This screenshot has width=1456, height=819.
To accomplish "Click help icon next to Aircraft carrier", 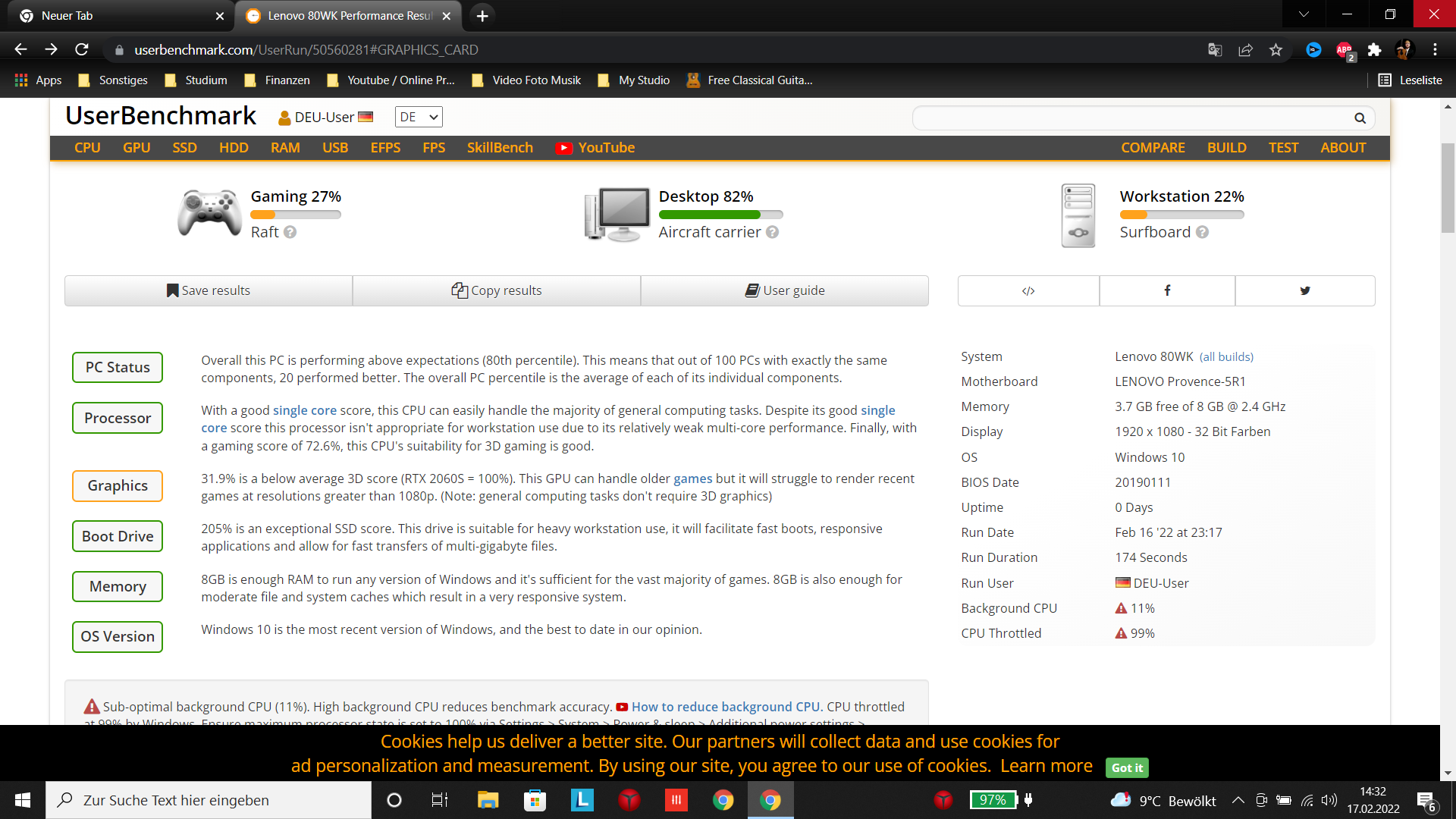I will pos(772,232).
